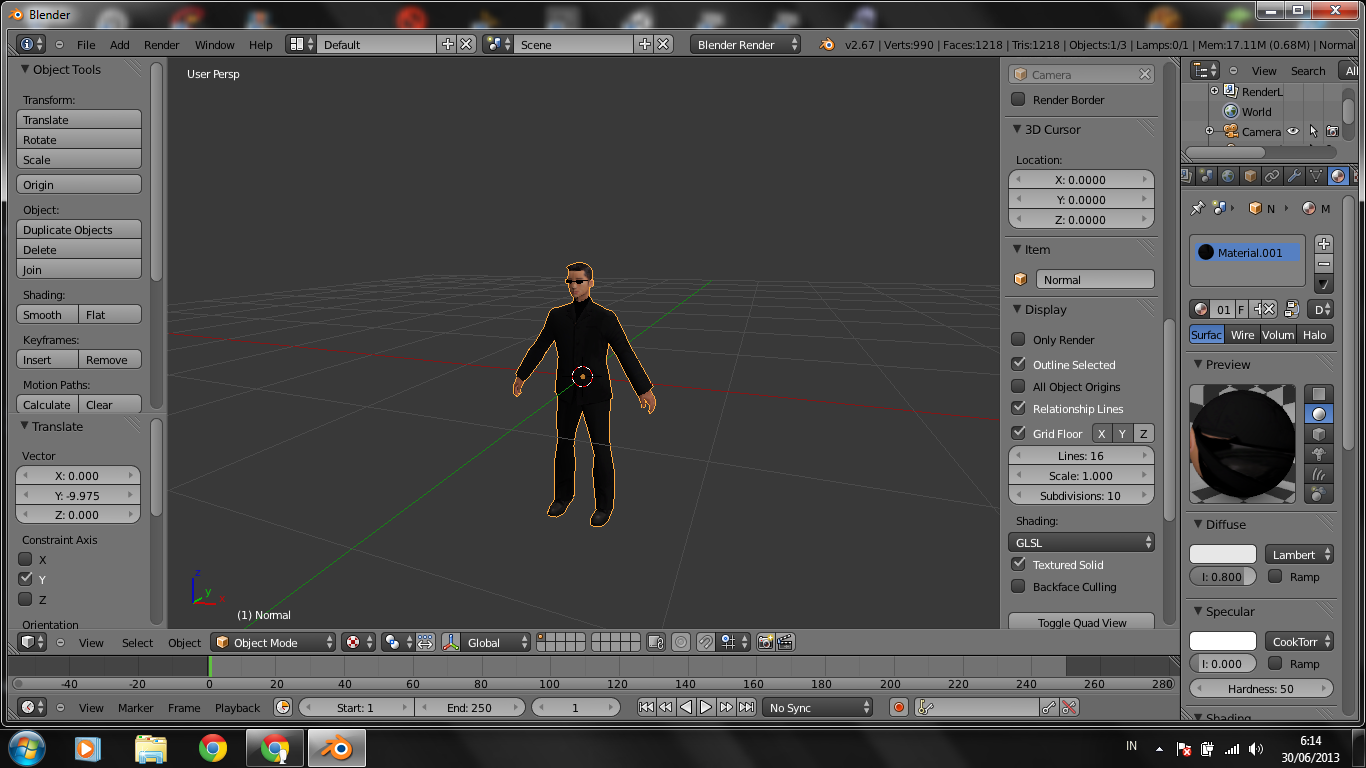Viewport: 1366px width, 768px height.
Task: Open the File menu
Action: coord(86,45)
